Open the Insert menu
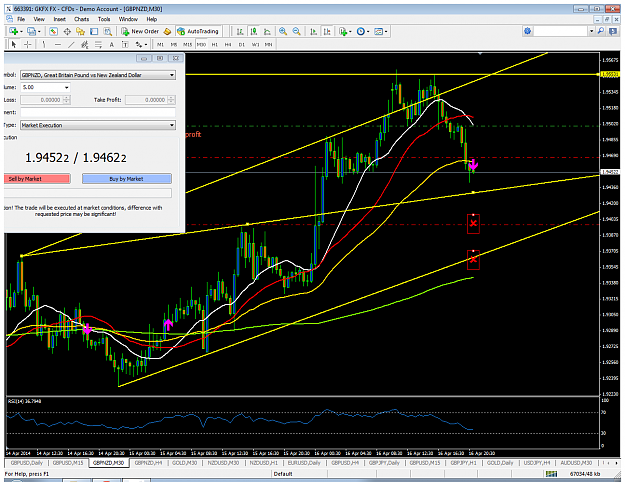The height and width of the screenshot is (482, 625). tap(59, 19)
